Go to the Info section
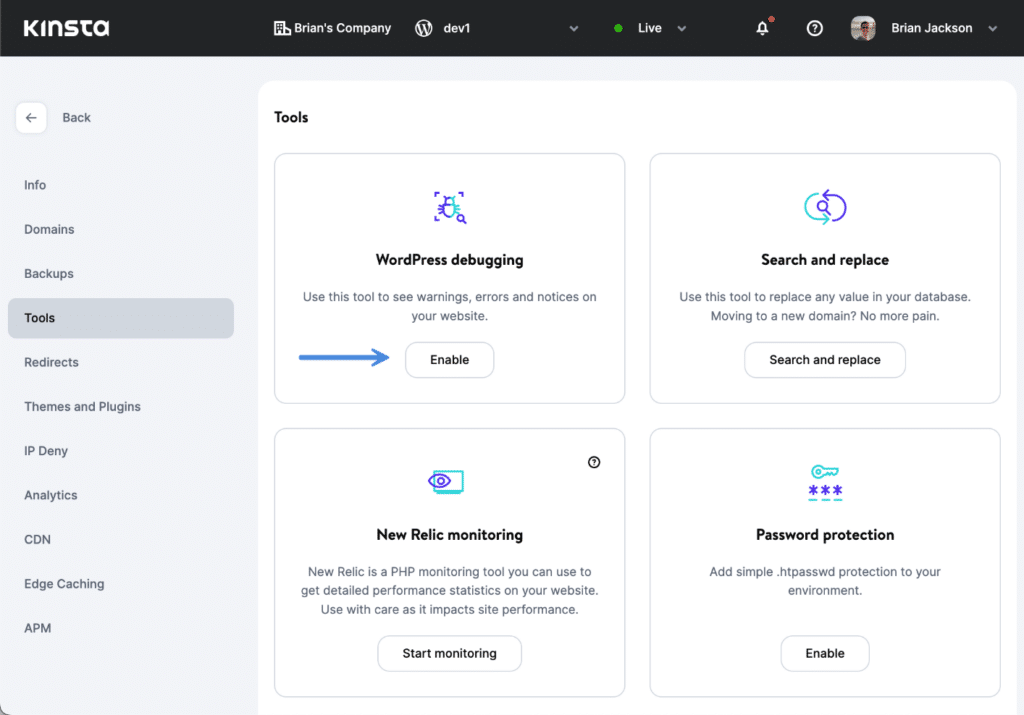 click(x=35, y=185)
